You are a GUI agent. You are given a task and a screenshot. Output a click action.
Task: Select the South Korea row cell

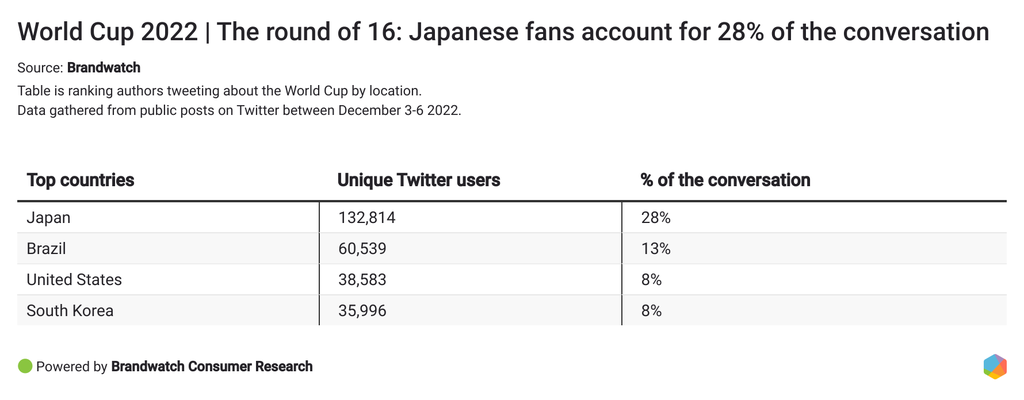(70, 310)
